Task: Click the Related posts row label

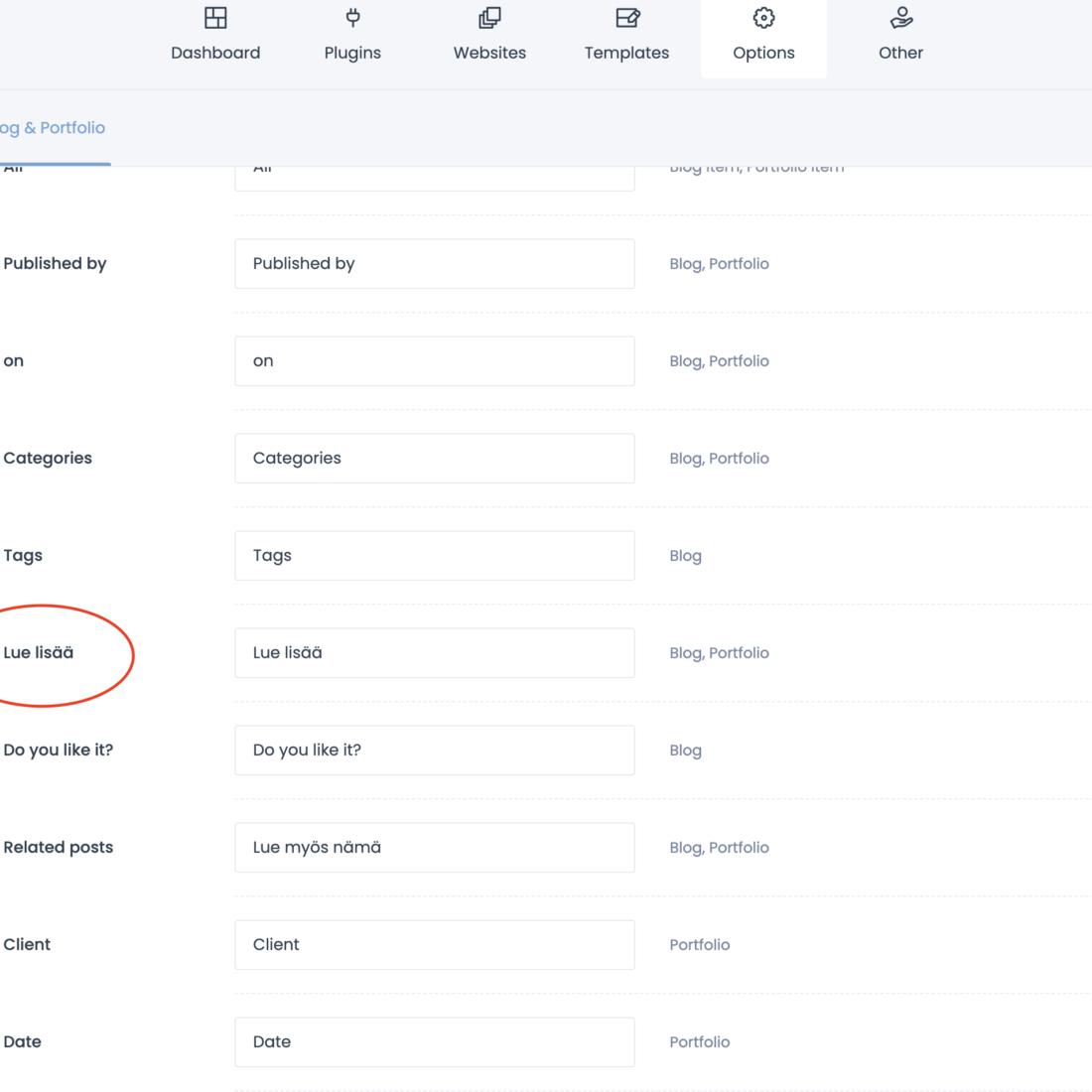Action: 59,848
